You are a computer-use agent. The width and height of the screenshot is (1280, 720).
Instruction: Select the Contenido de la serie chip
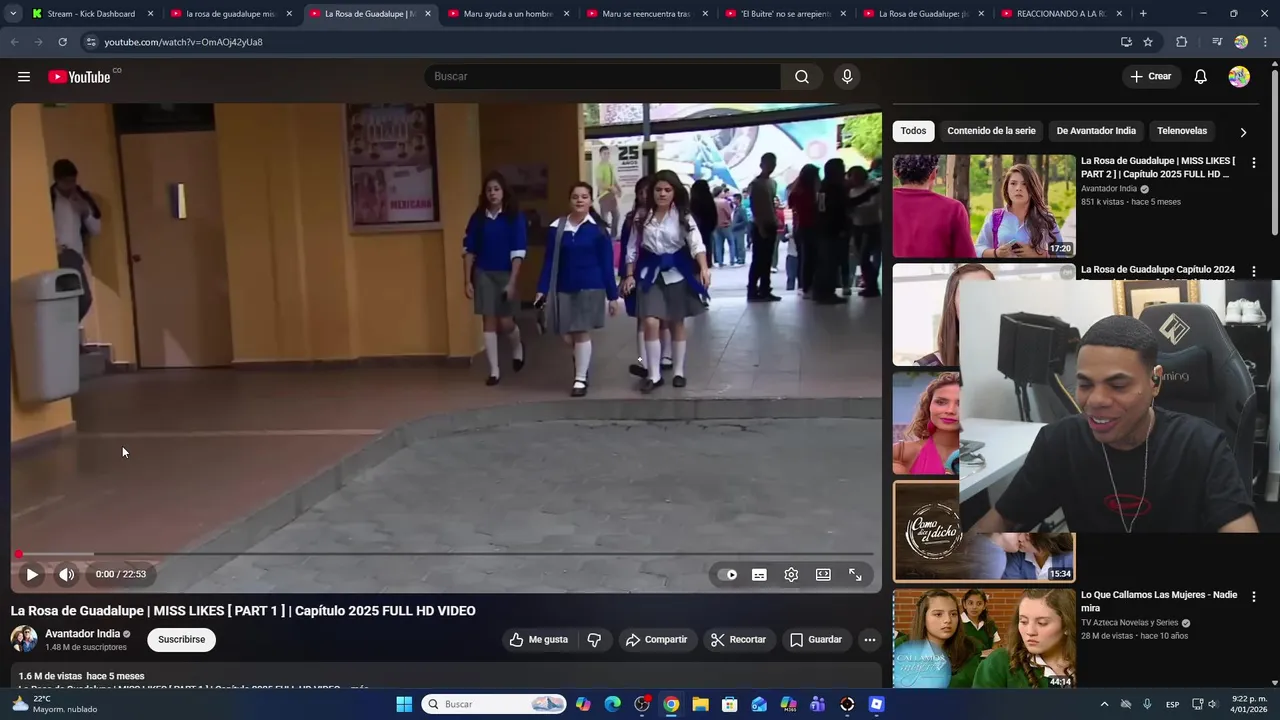pos(991,131)
